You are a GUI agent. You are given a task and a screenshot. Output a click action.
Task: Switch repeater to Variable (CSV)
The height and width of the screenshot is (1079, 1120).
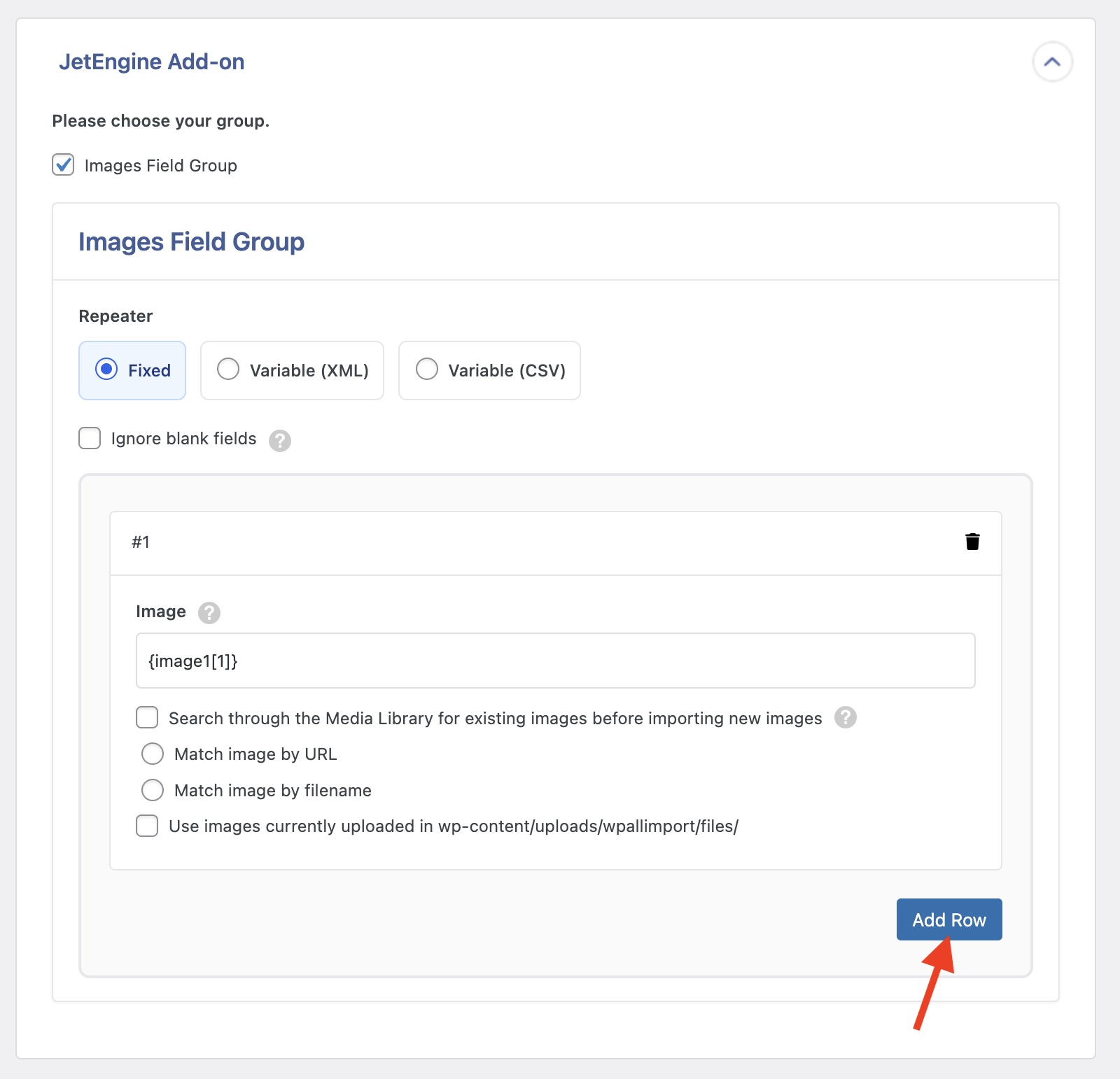[426, 370]
